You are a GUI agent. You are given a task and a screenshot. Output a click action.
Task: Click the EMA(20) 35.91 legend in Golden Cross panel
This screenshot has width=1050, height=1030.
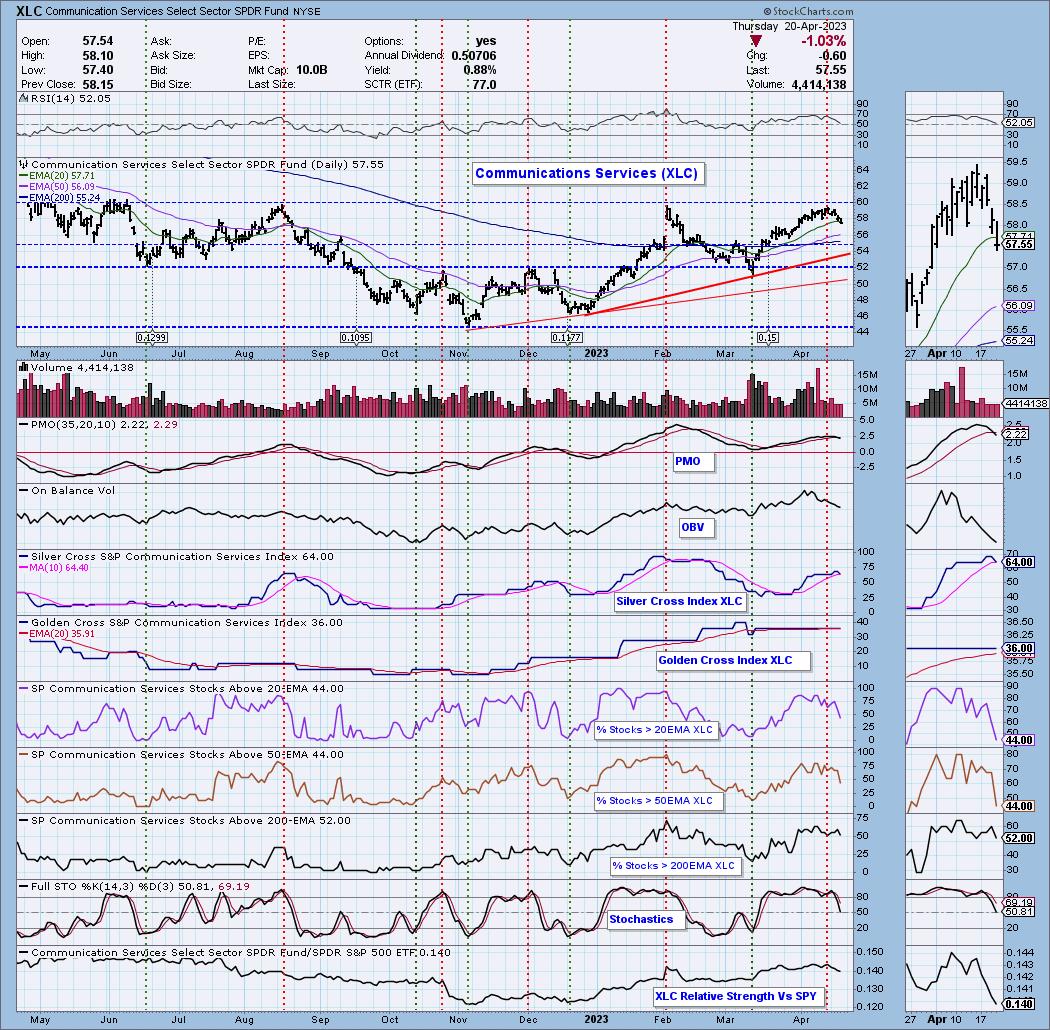pyautogui.click(x=57, y=634)
